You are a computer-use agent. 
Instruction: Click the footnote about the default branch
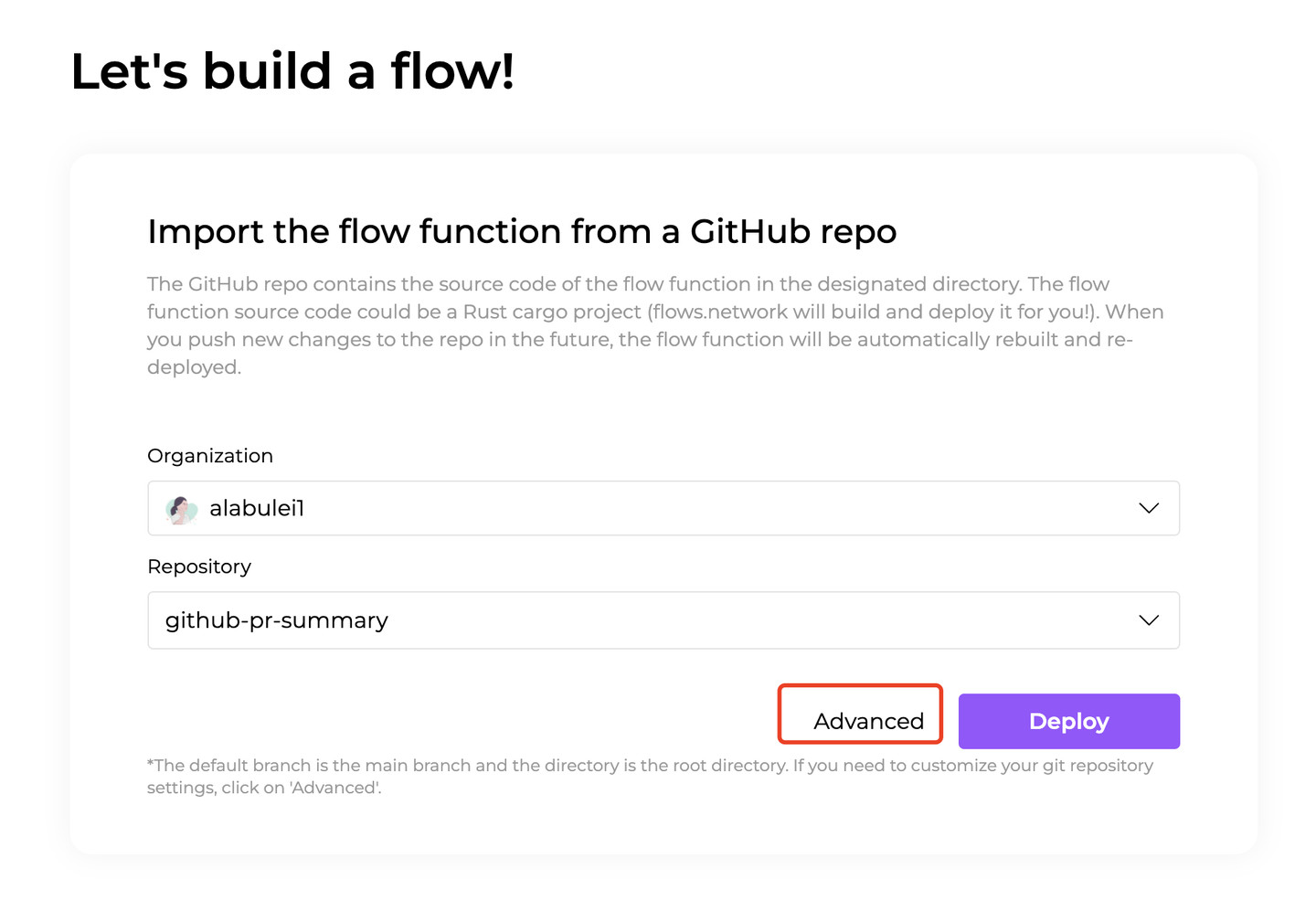650,776
